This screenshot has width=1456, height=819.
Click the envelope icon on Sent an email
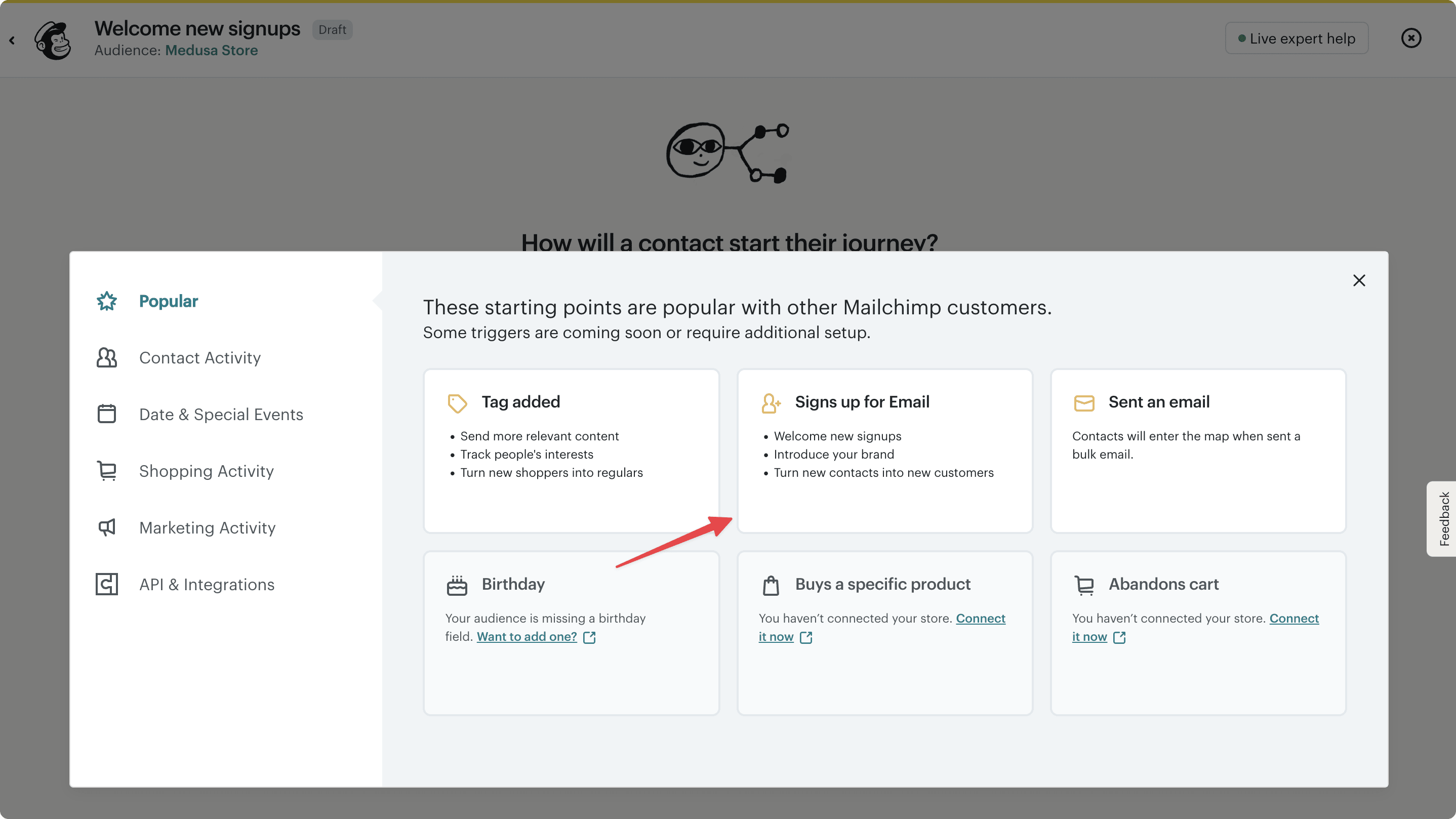tap(1084, 402)
